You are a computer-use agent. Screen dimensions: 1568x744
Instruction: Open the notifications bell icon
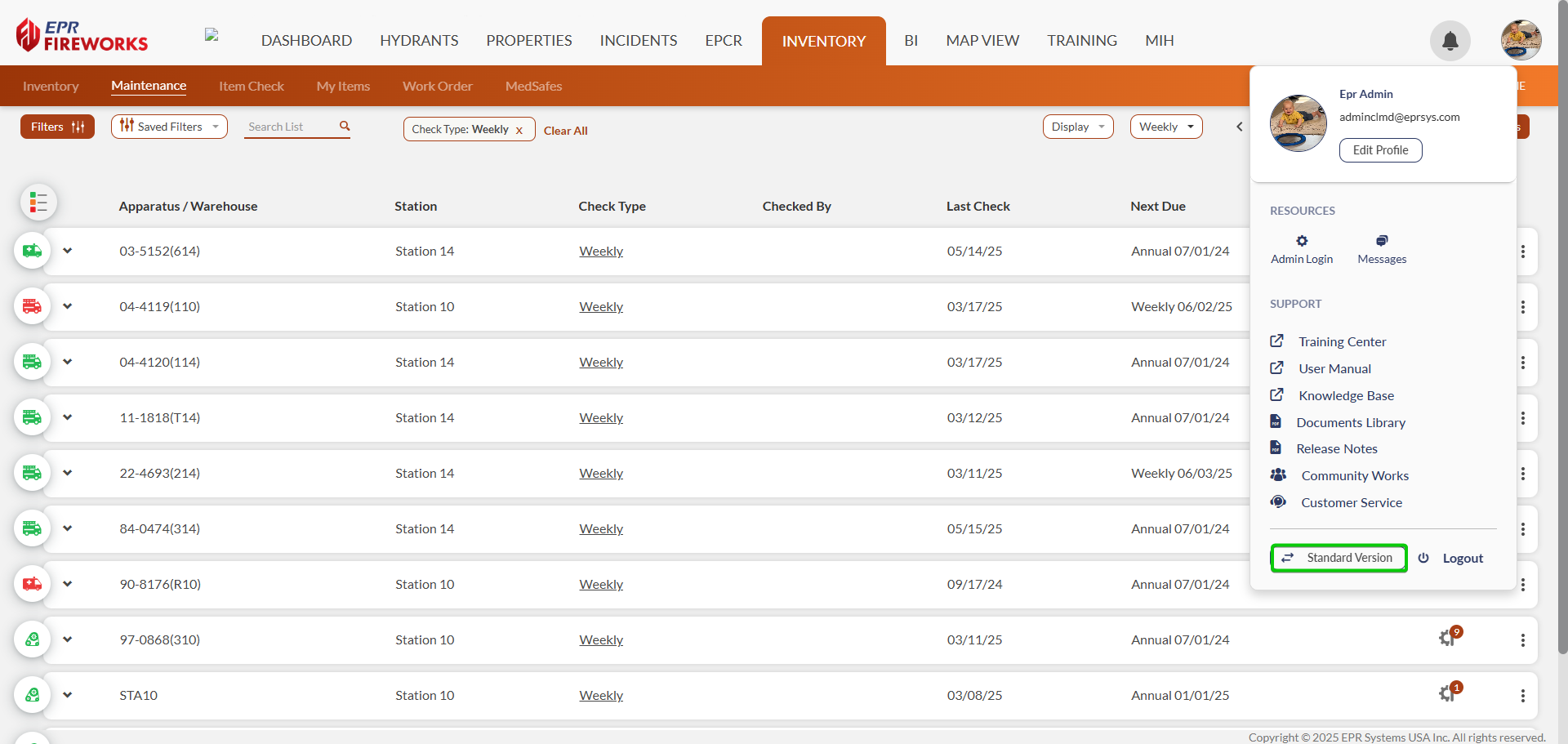click(1450, 41)
